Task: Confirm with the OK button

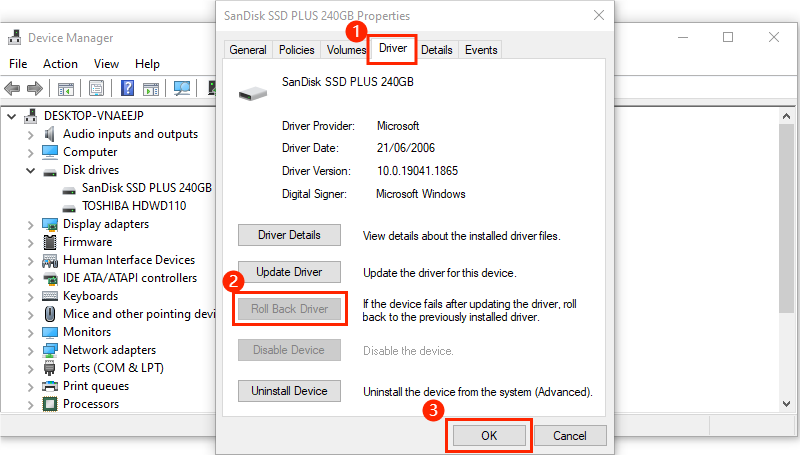Action: point(489,436)
